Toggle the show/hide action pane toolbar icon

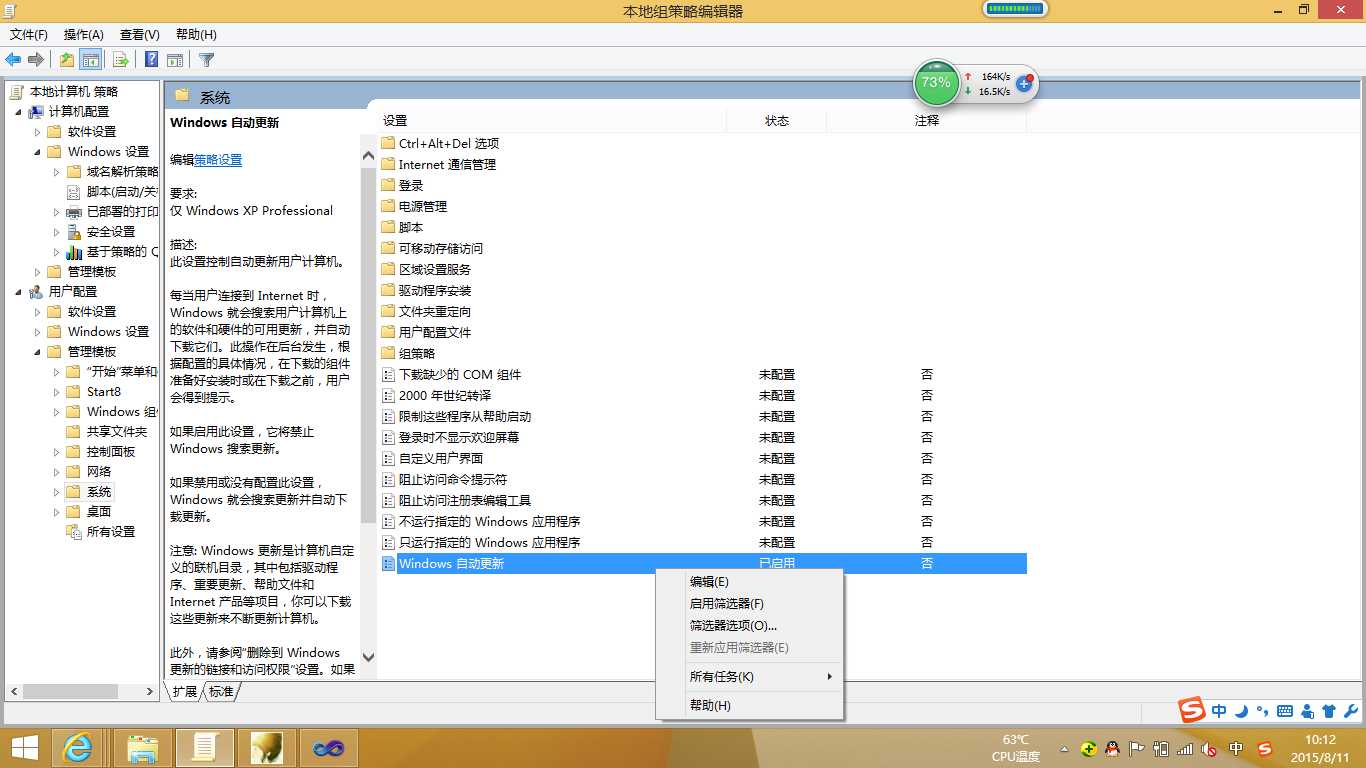pyautogui.click(x=175, y=60)
